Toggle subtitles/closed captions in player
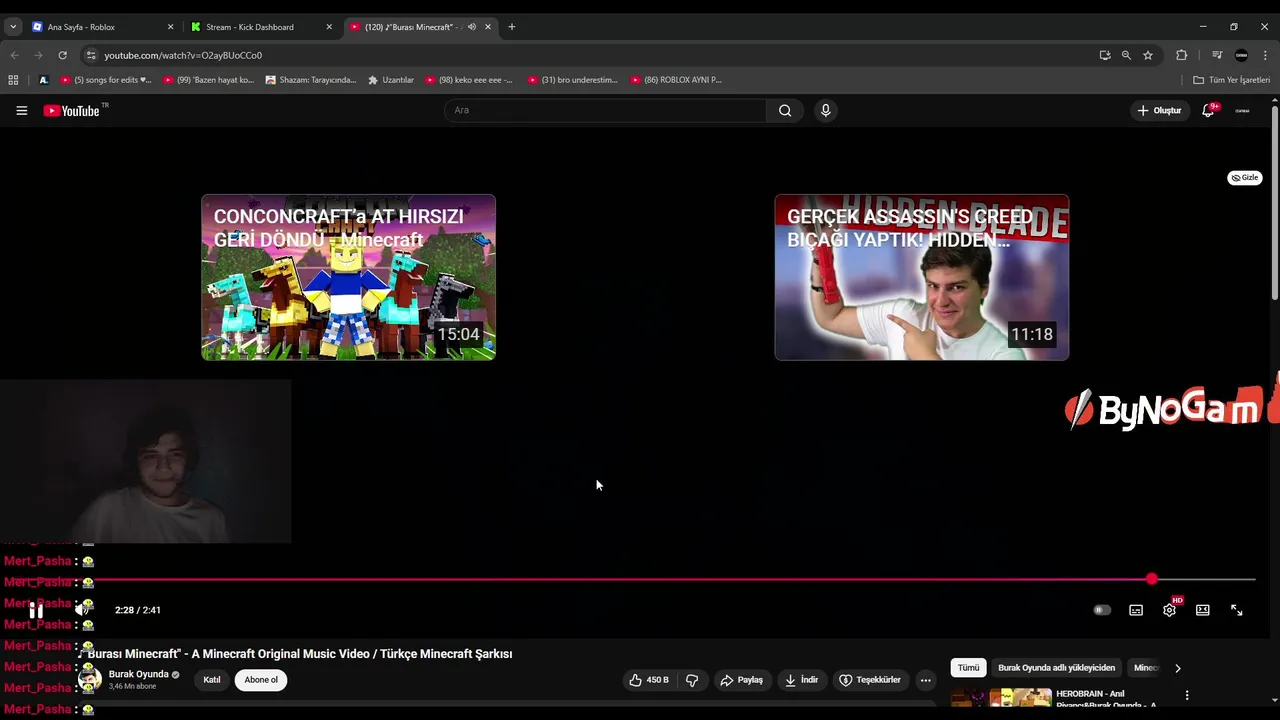1280x720 pixels. [x=1136, y=610]
